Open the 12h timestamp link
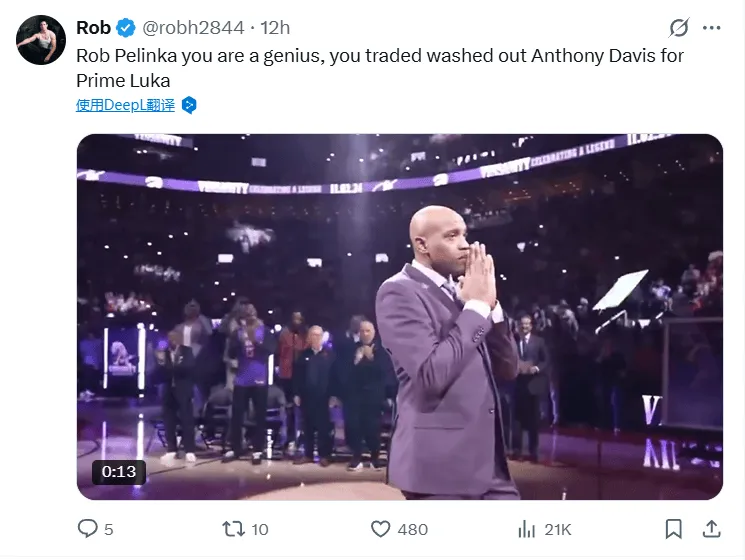 click(275, 27)
